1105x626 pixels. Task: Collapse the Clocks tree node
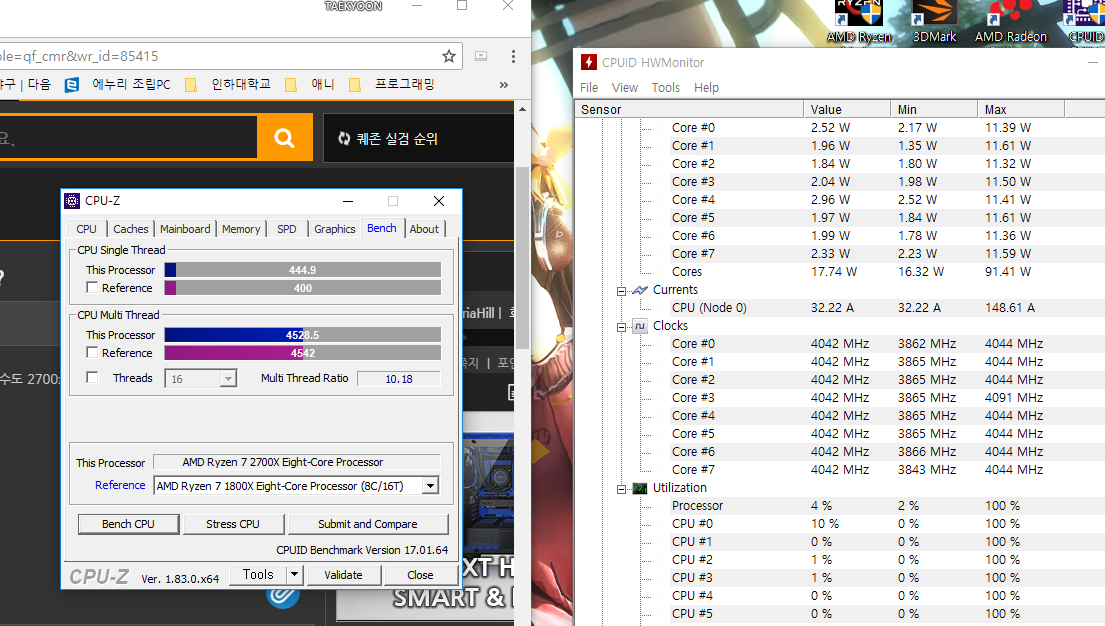click(x=621, y=326)
